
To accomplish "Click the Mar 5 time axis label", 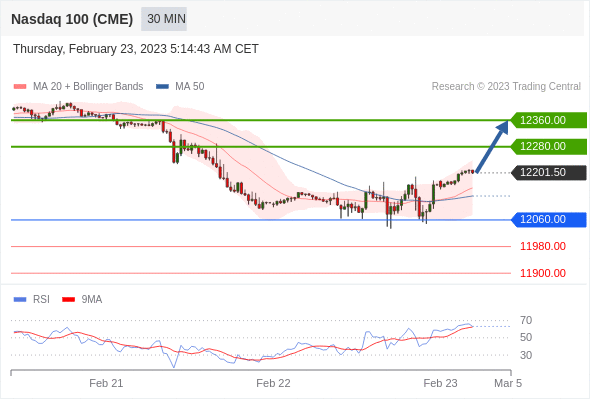I will [508, 383].
